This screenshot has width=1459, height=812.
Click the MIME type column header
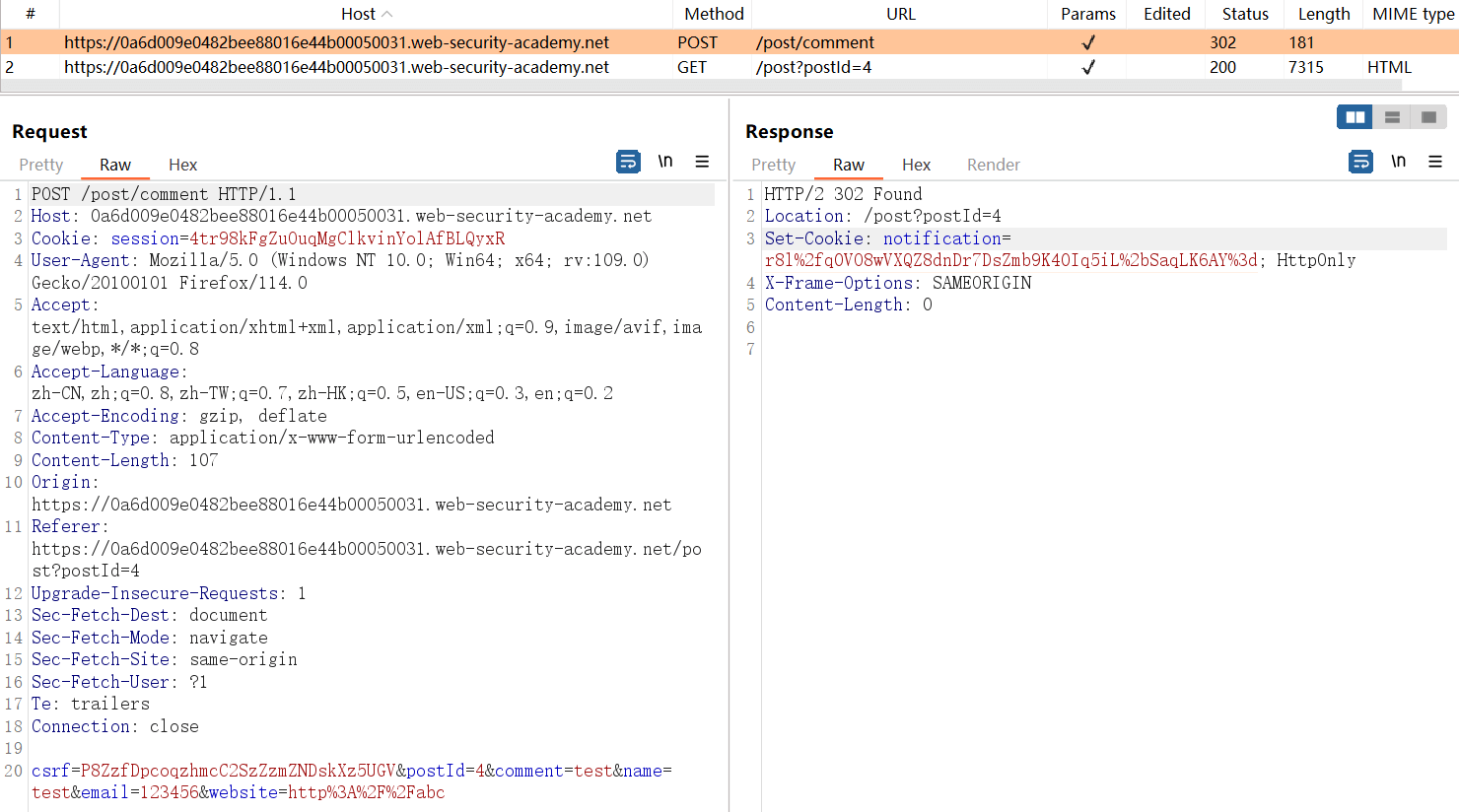point(1412,14)
